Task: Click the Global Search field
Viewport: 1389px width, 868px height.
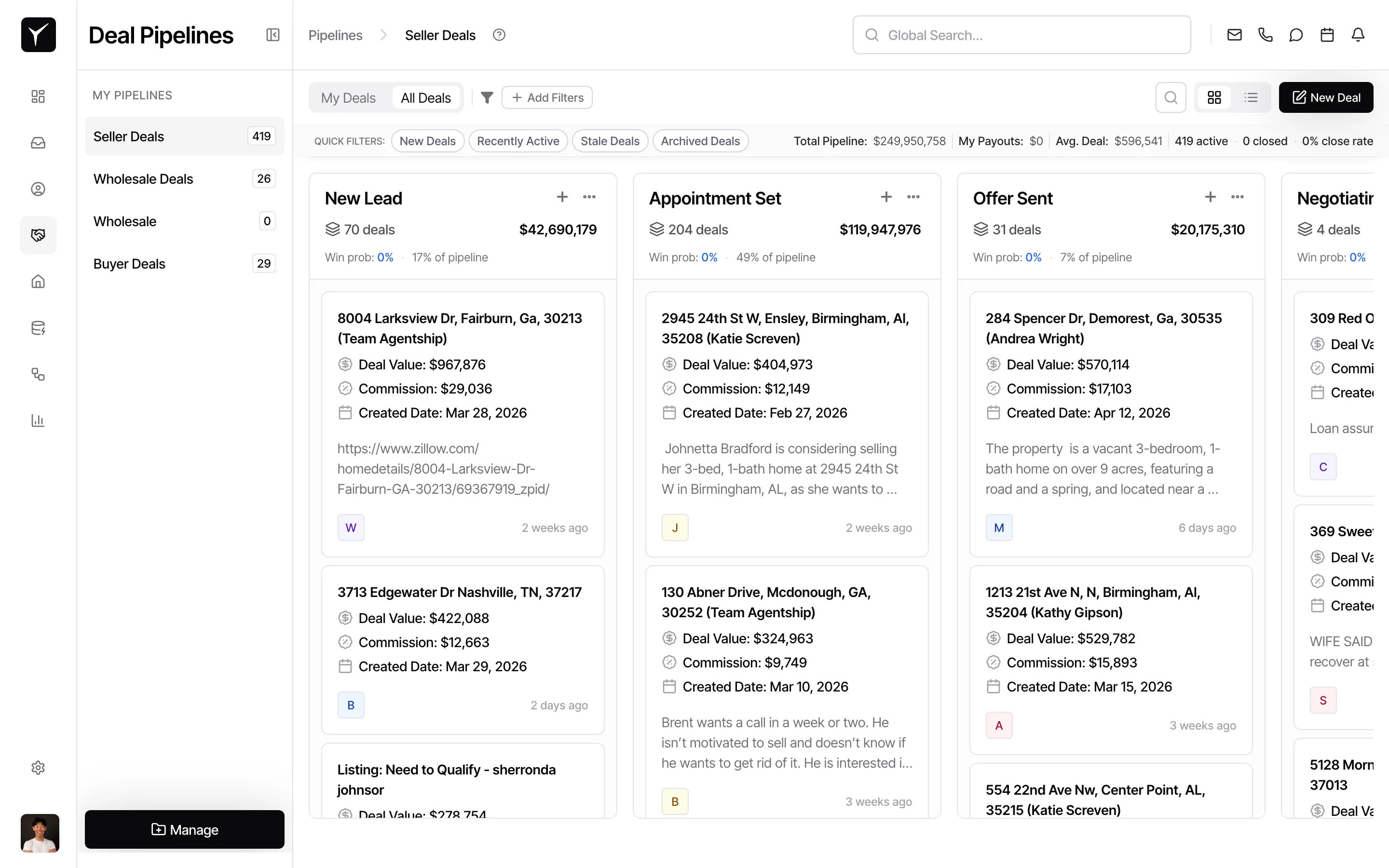Action: point(1021,34)
